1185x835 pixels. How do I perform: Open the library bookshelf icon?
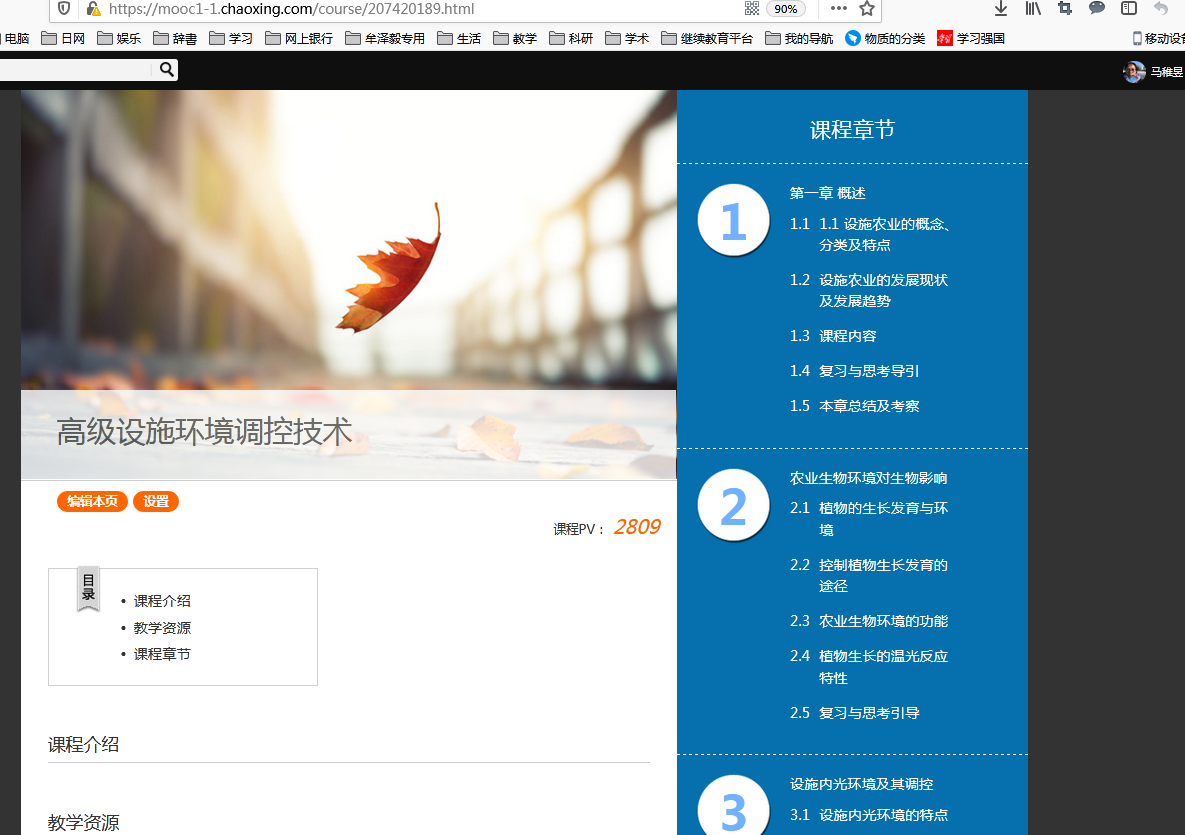pos(1033,9)
